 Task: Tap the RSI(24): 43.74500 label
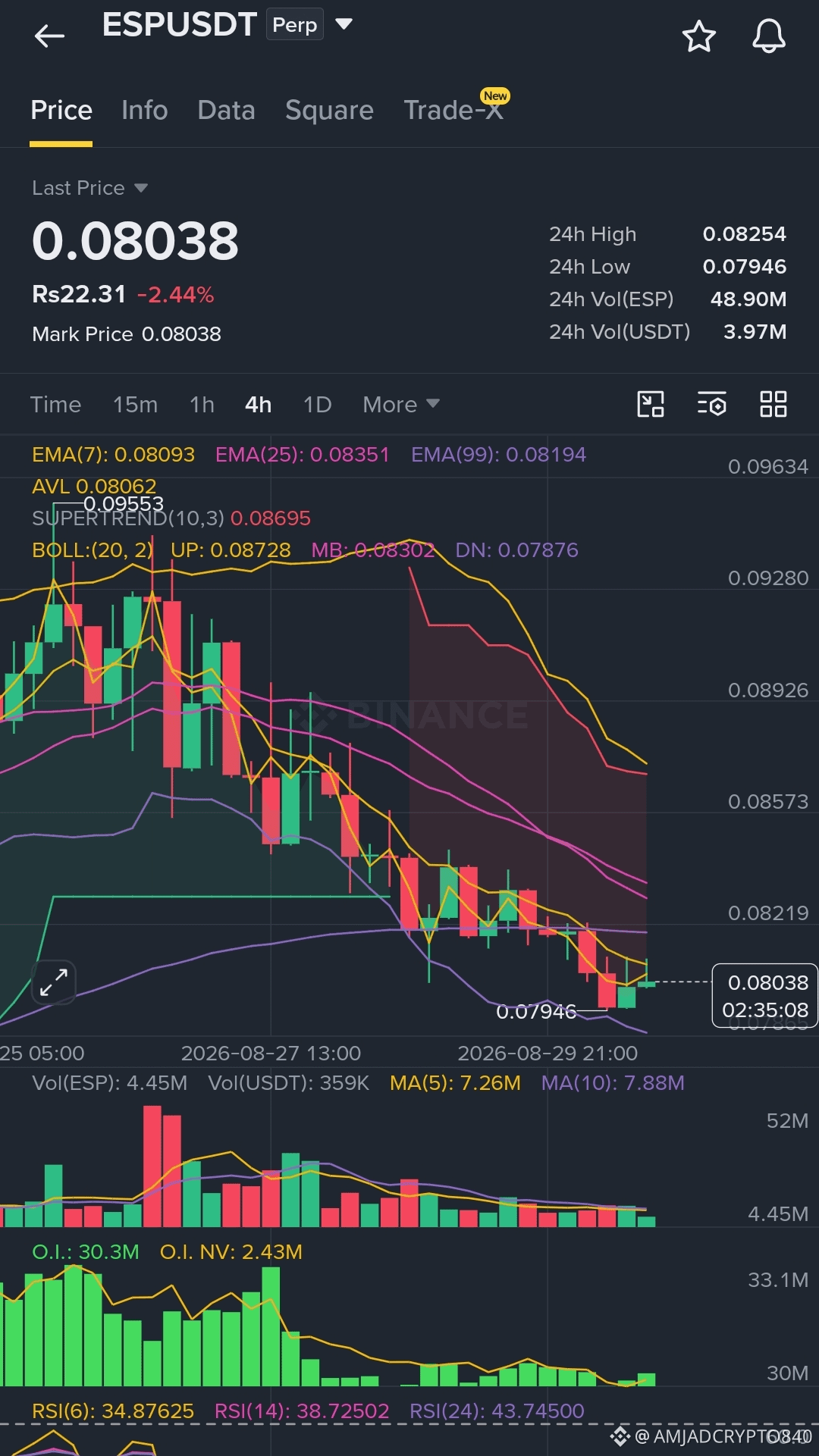(x=497, y=1411)
